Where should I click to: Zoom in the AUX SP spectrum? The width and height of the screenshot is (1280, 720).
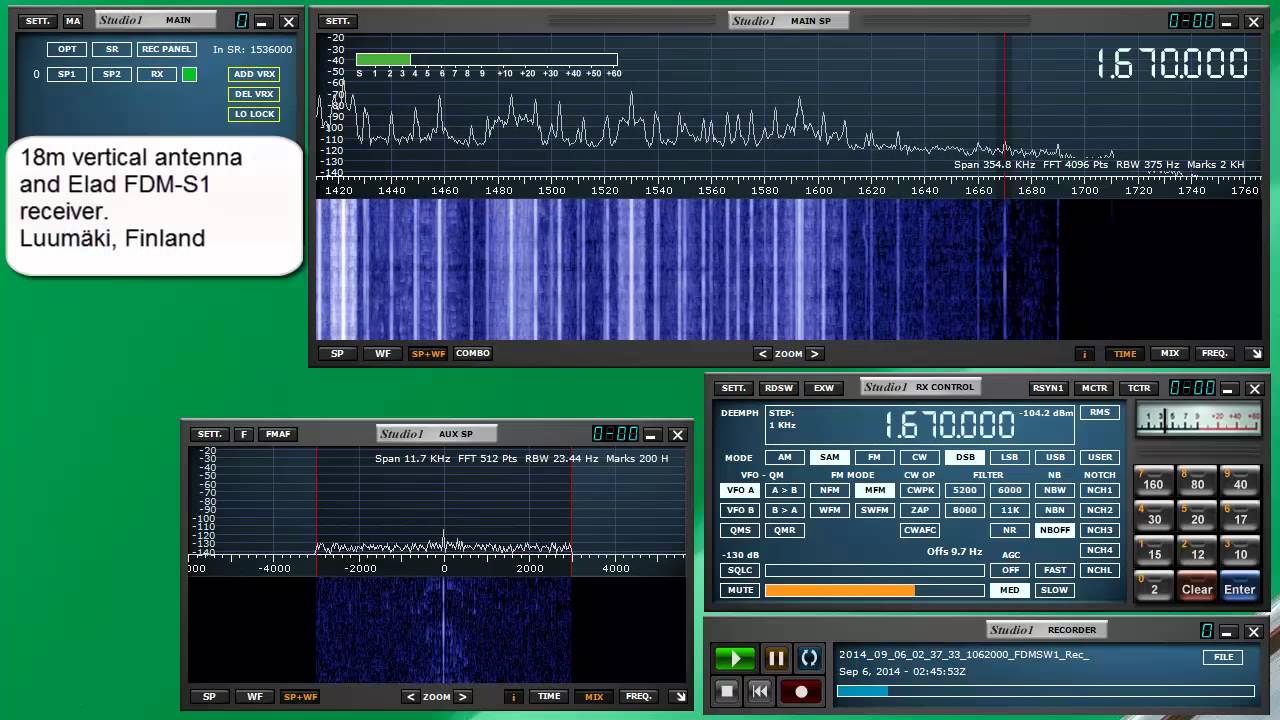click(x=462, y=697)
